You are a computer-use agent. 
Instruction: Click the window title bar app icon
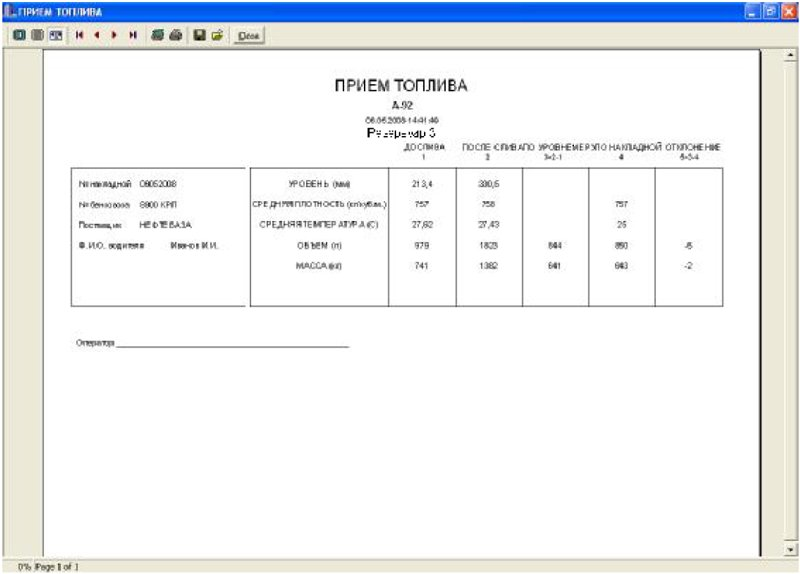[10, 11]
